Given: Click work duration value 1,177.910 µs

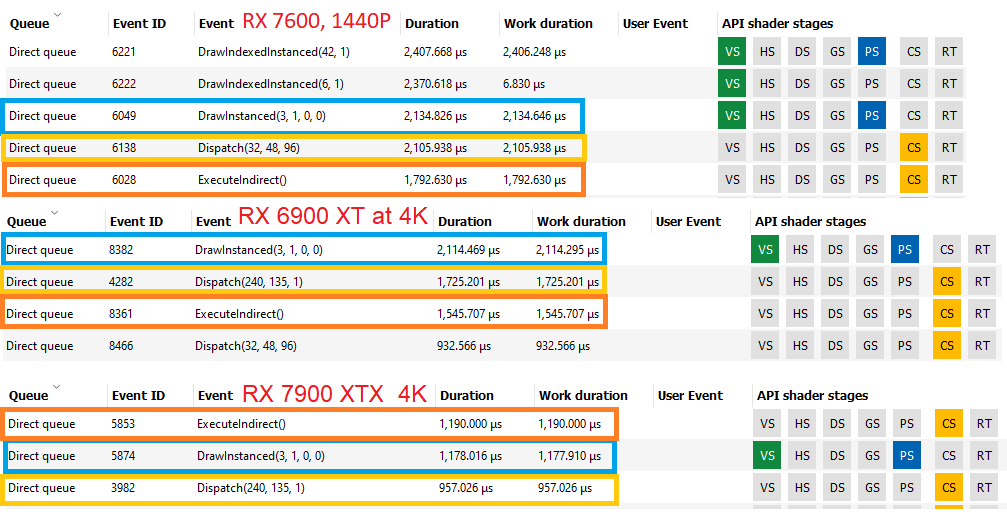Looking at the screenshot, I should coord(570,456).
